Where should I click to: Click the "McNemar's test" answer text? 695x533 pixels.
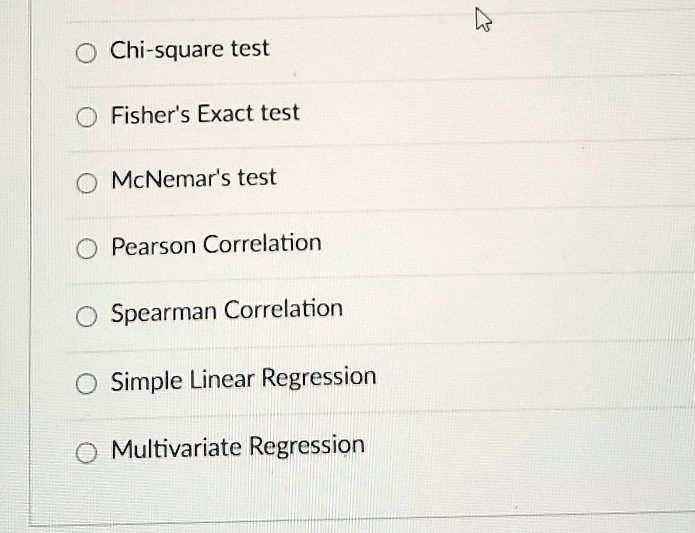point(194,179)
